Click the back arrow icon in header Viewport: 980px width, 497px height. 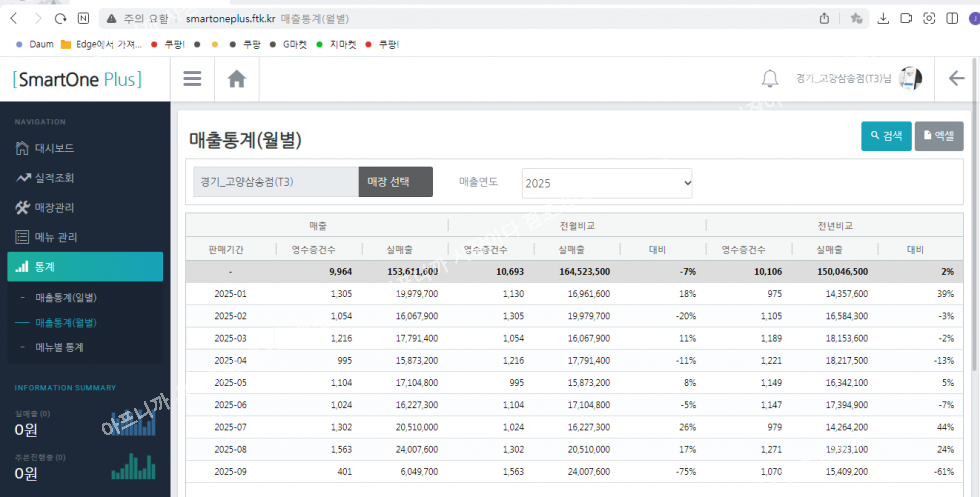click(x=955, y=79)
